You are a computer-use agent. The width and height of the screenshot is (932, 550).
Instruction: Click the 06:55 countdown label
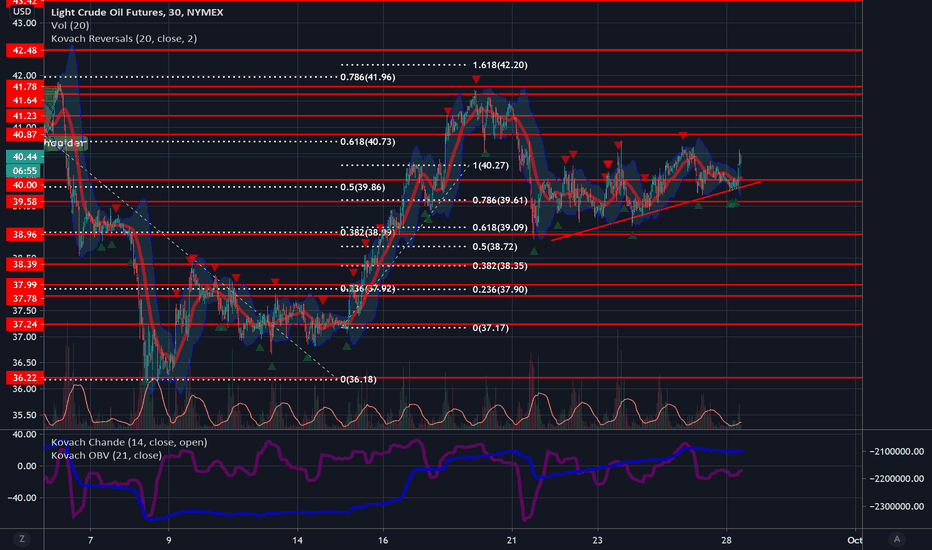(x=25, y=171)
